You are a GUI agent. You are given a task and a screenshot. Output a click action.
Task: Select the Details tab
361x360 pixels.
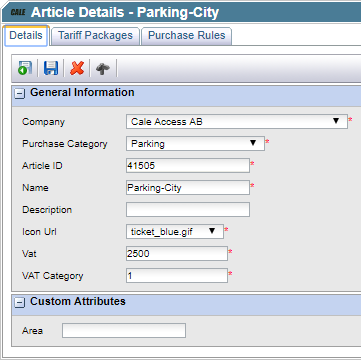(26, 36)
